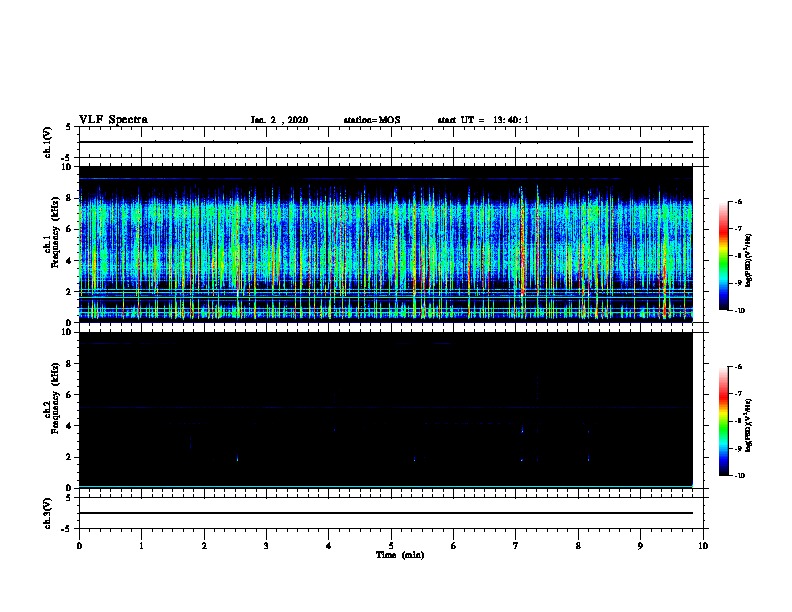Click the "-10" tick on ch.2 colorbar
The height and width of the screenshot is (612, 792).
740,476
